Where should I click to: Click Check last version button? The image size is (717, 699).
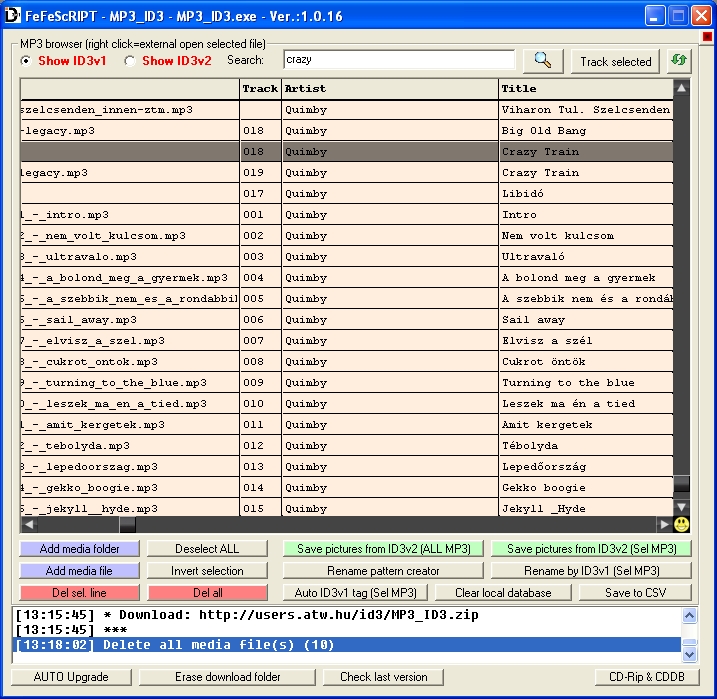(383, 677)
